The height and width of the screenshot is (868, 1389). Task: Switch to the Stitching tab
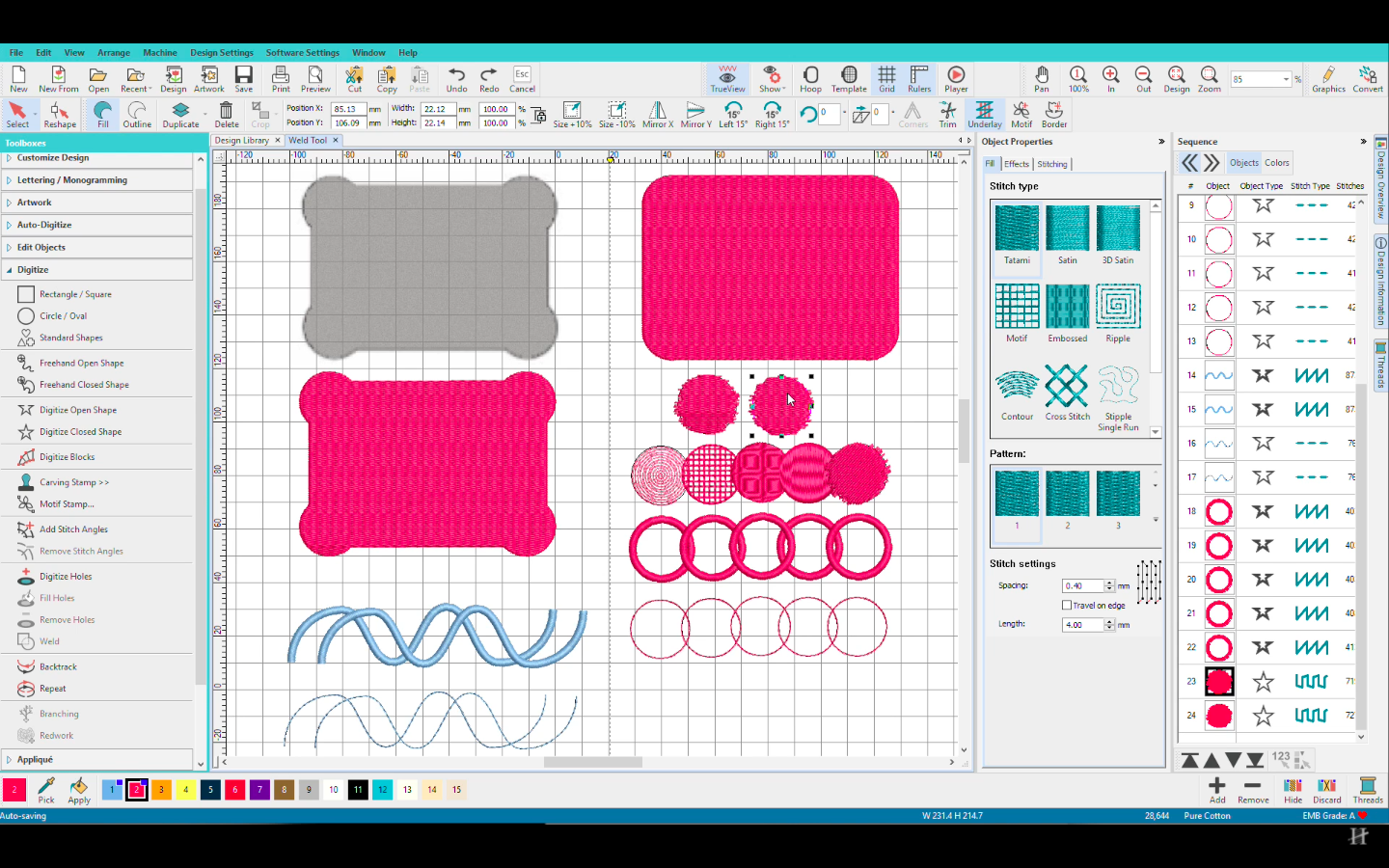[1051, 164]
